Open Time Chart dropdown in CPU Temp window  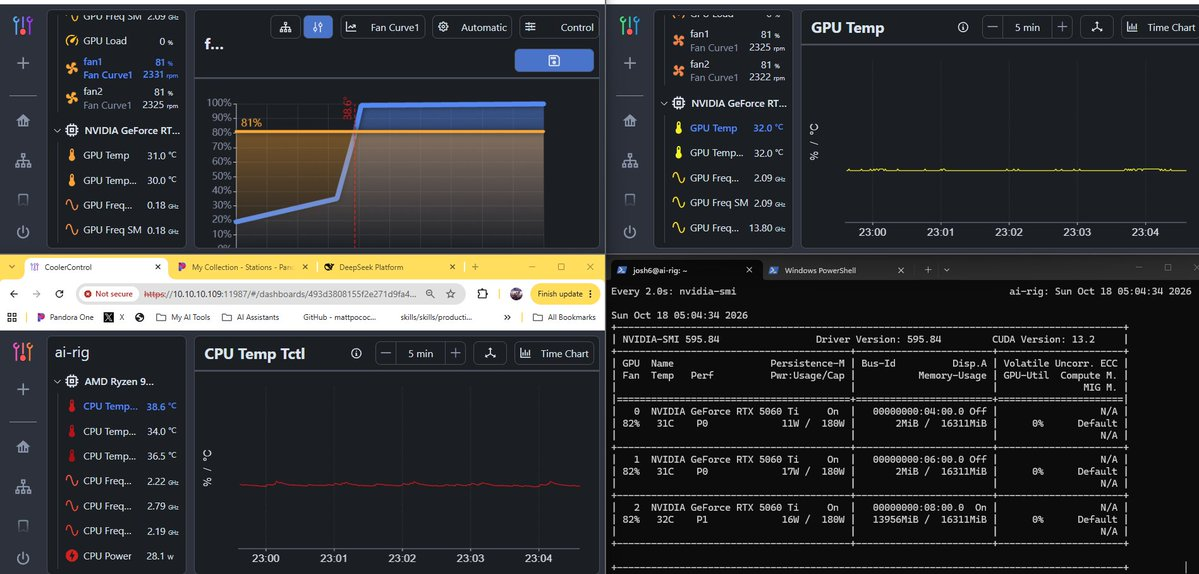pos(554,353)
